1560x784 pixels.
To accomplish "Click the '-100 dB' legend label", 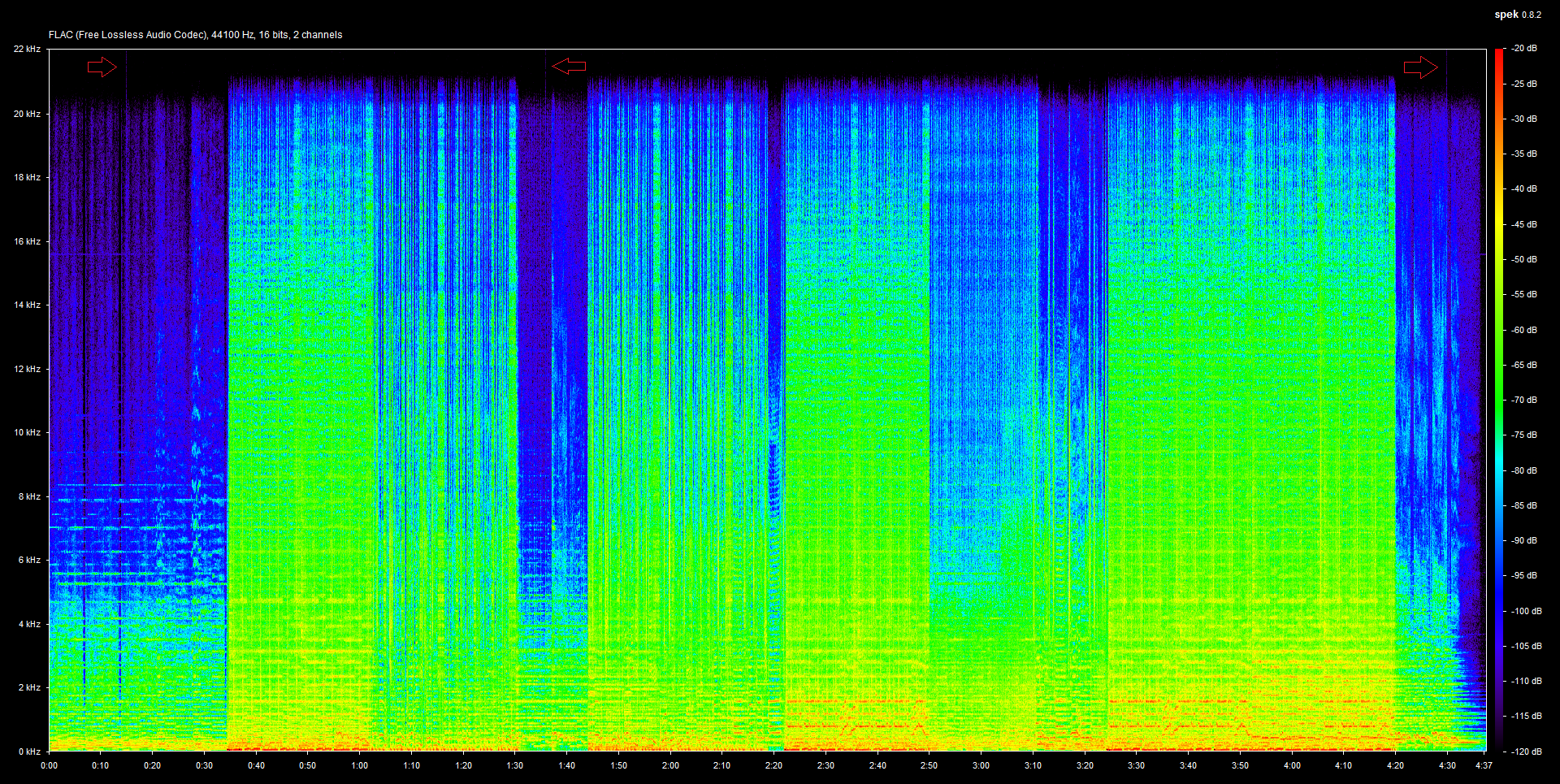I will click(1527, 611).
